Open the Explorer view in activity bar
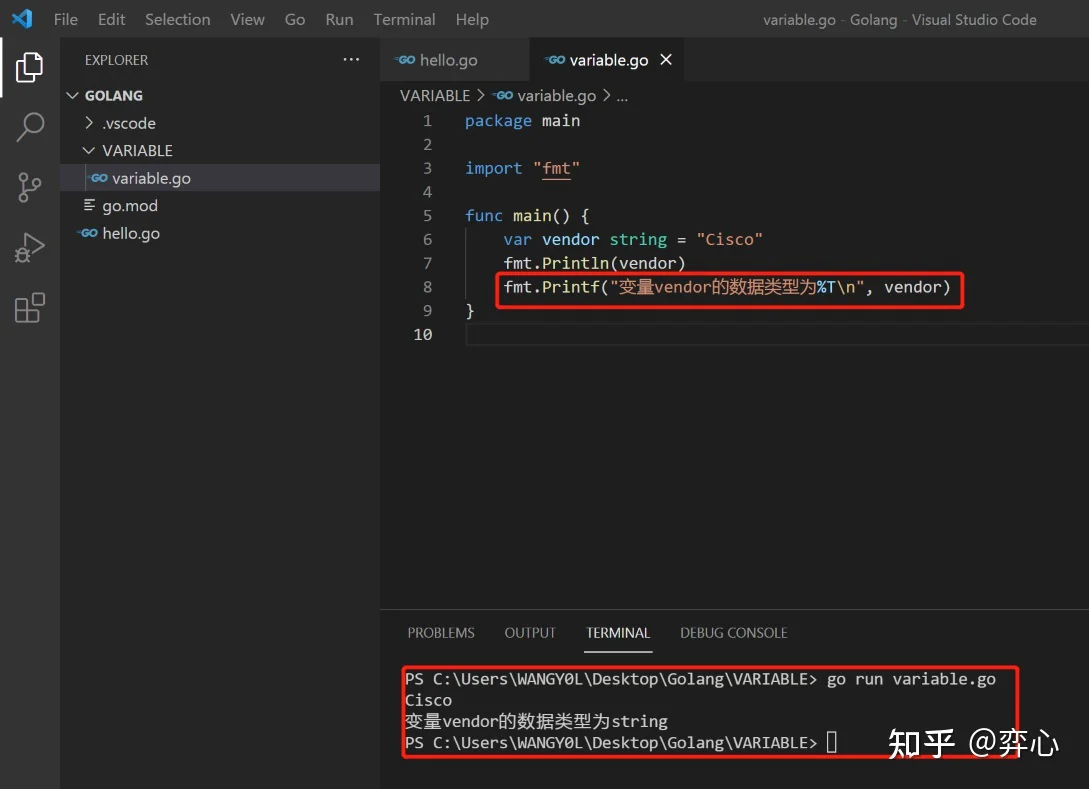 pos(29,67)
